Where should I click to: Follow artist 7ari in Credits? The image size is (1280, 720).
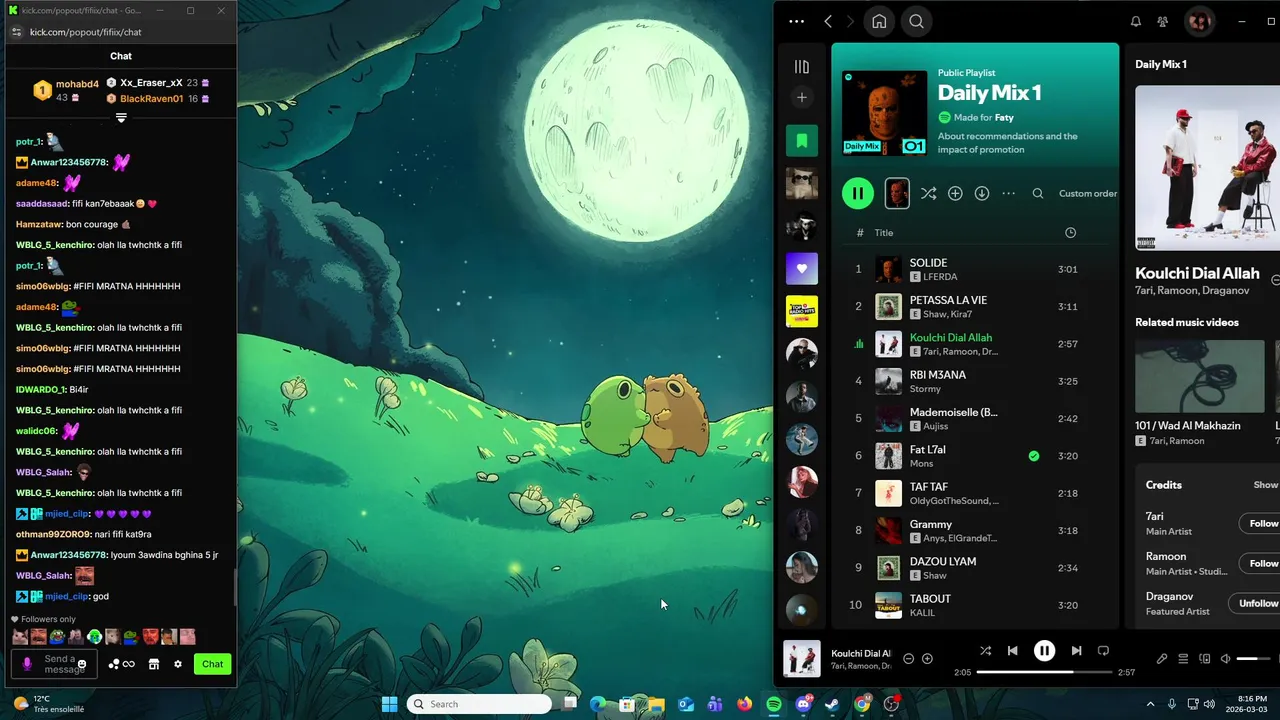1262,523
